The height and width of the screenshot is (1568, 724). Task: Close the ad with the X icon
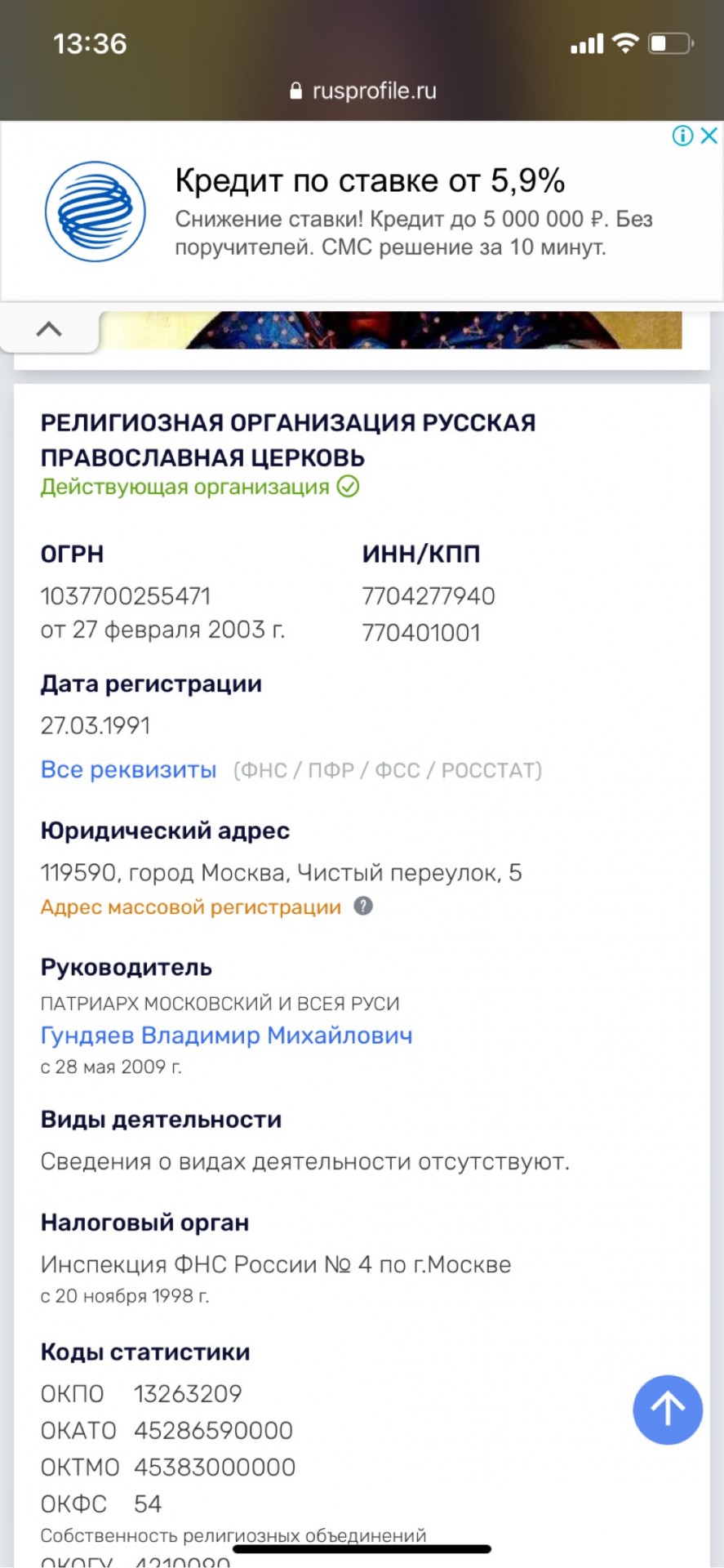point(708,136)
